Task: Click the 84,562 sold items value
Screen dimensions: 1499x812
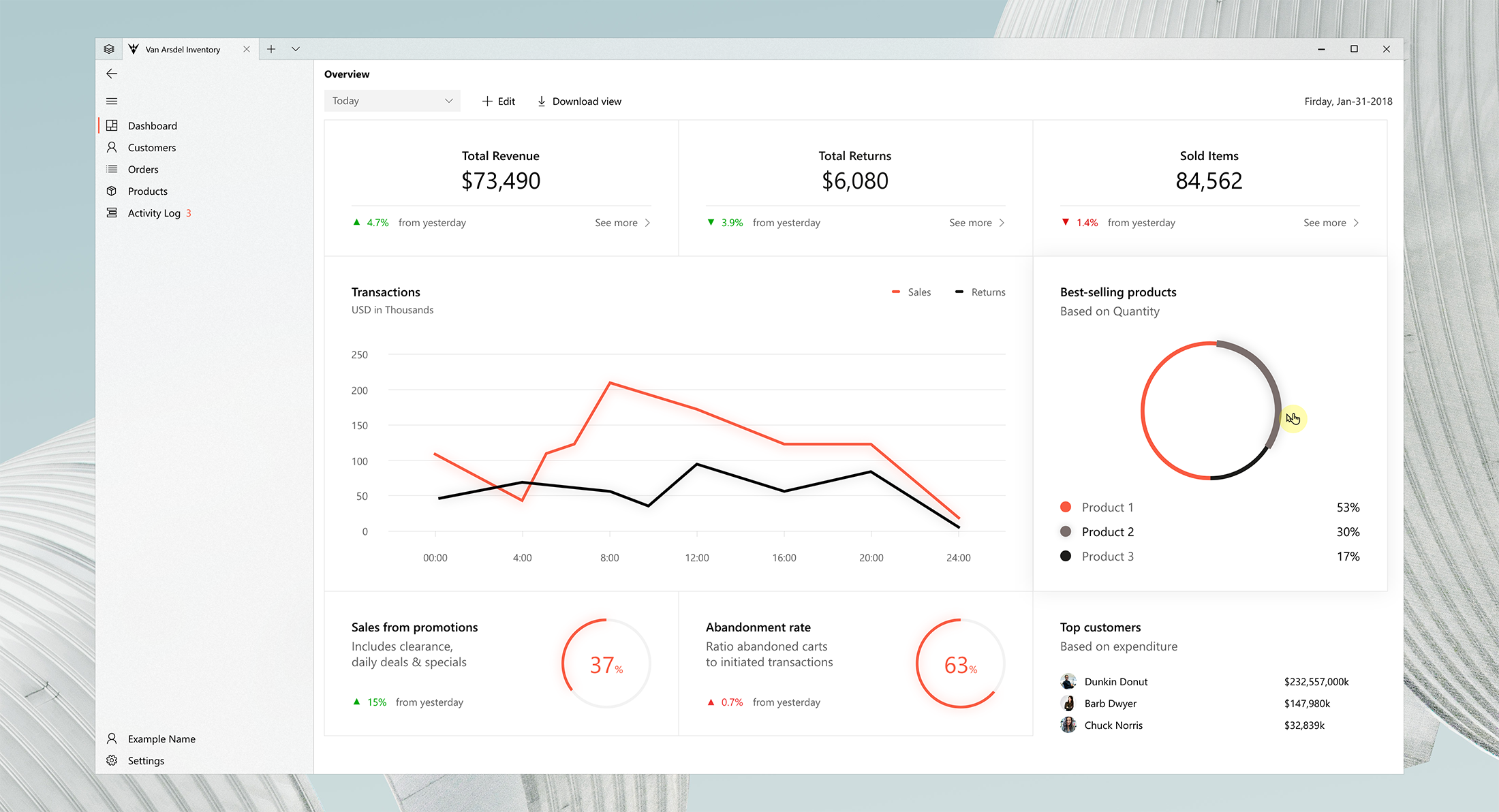Action: [x=1209, y=181]
